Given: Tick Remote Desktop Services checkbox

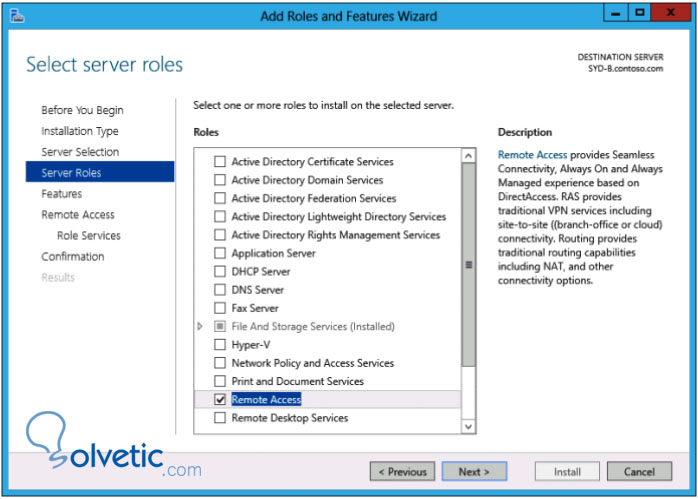Looking at the screenshot, I should tap(220, 418).
